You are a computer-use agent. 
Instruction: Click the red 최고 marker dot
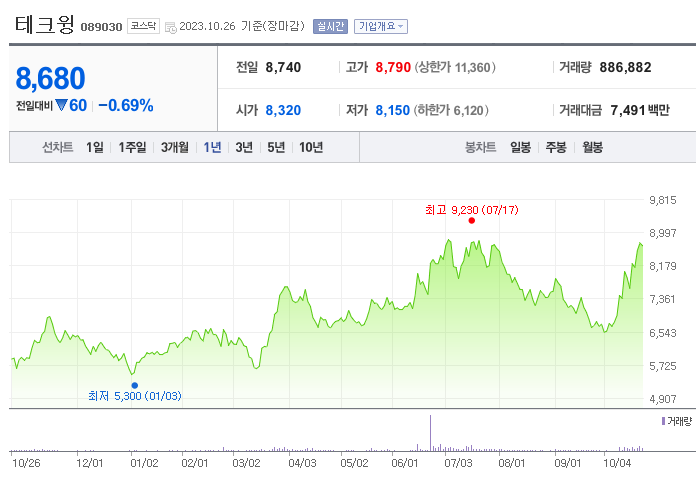point(472,221)
